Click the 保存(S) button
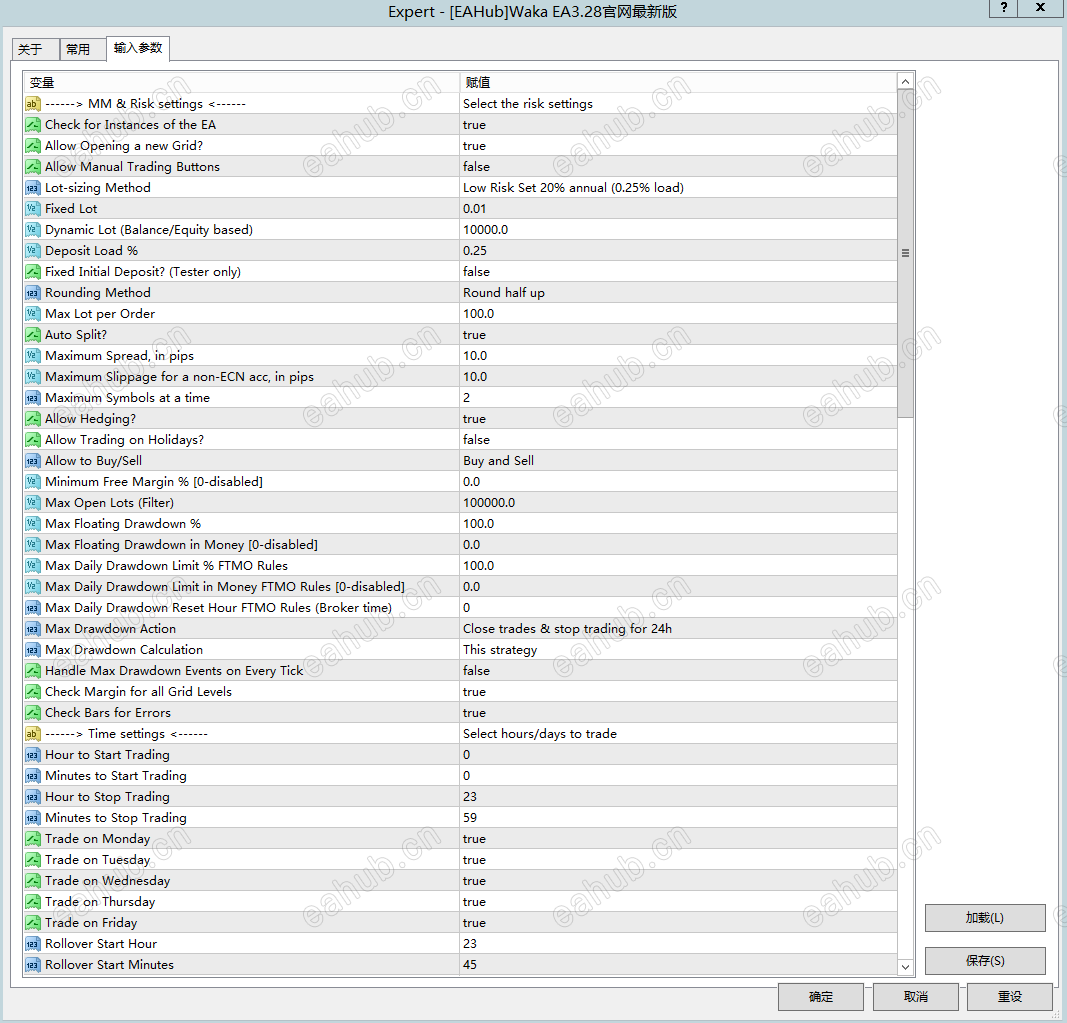The width and height of the screenshot is (1067, 1023). [985, 960]
